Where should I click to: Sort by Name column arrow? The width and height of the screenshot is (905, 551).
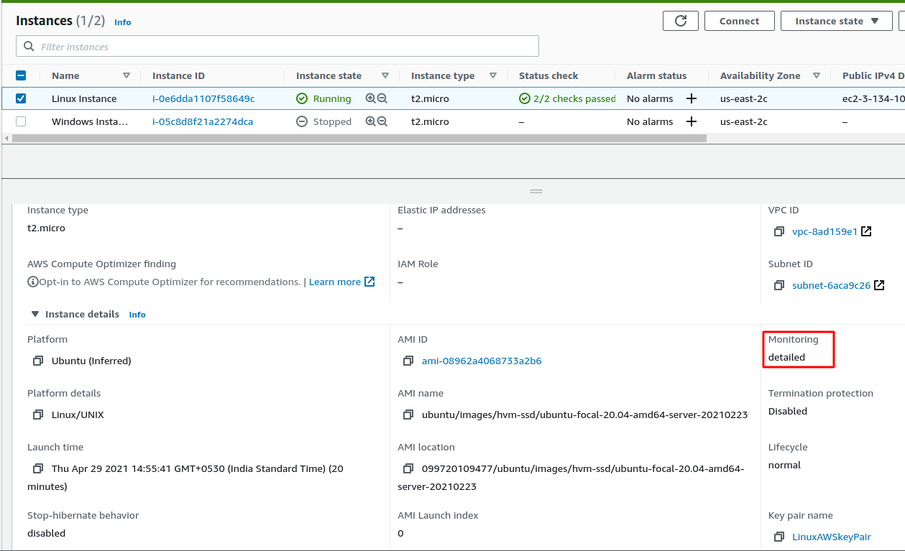click(x=126, y=76)
